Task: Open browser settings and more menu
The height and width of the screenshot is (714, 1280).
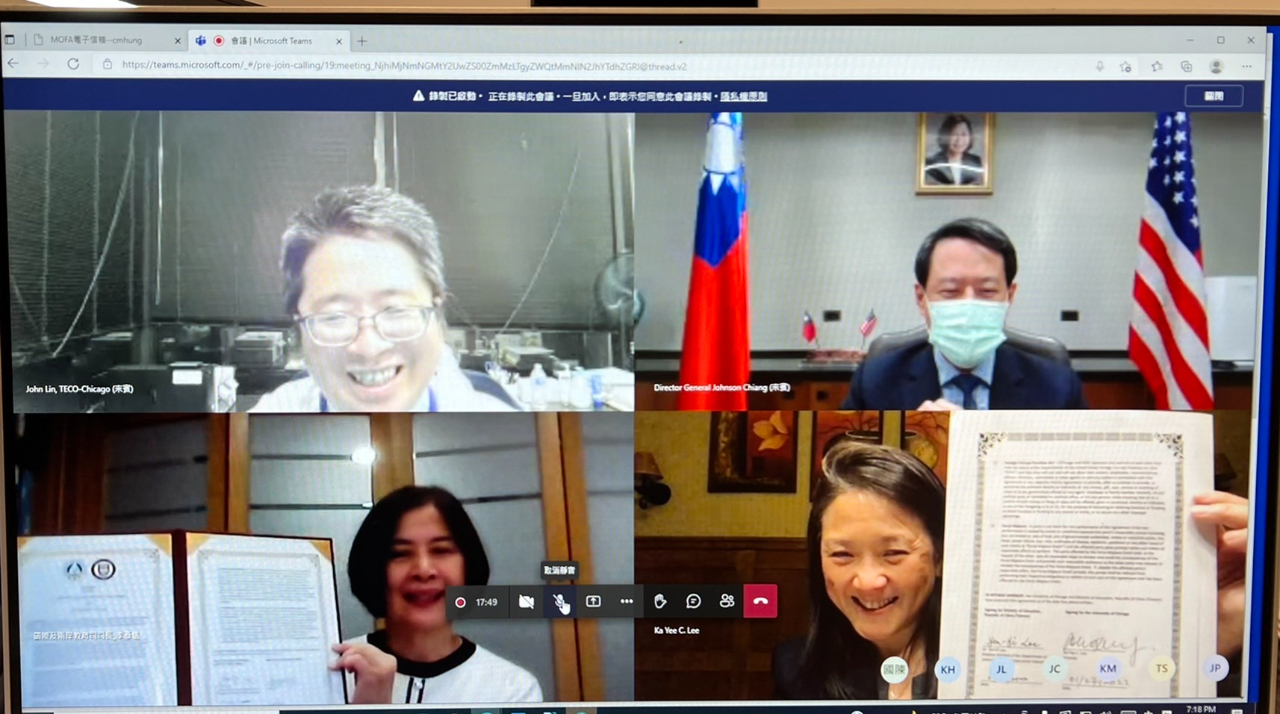Action: (x=1246, y=66)
